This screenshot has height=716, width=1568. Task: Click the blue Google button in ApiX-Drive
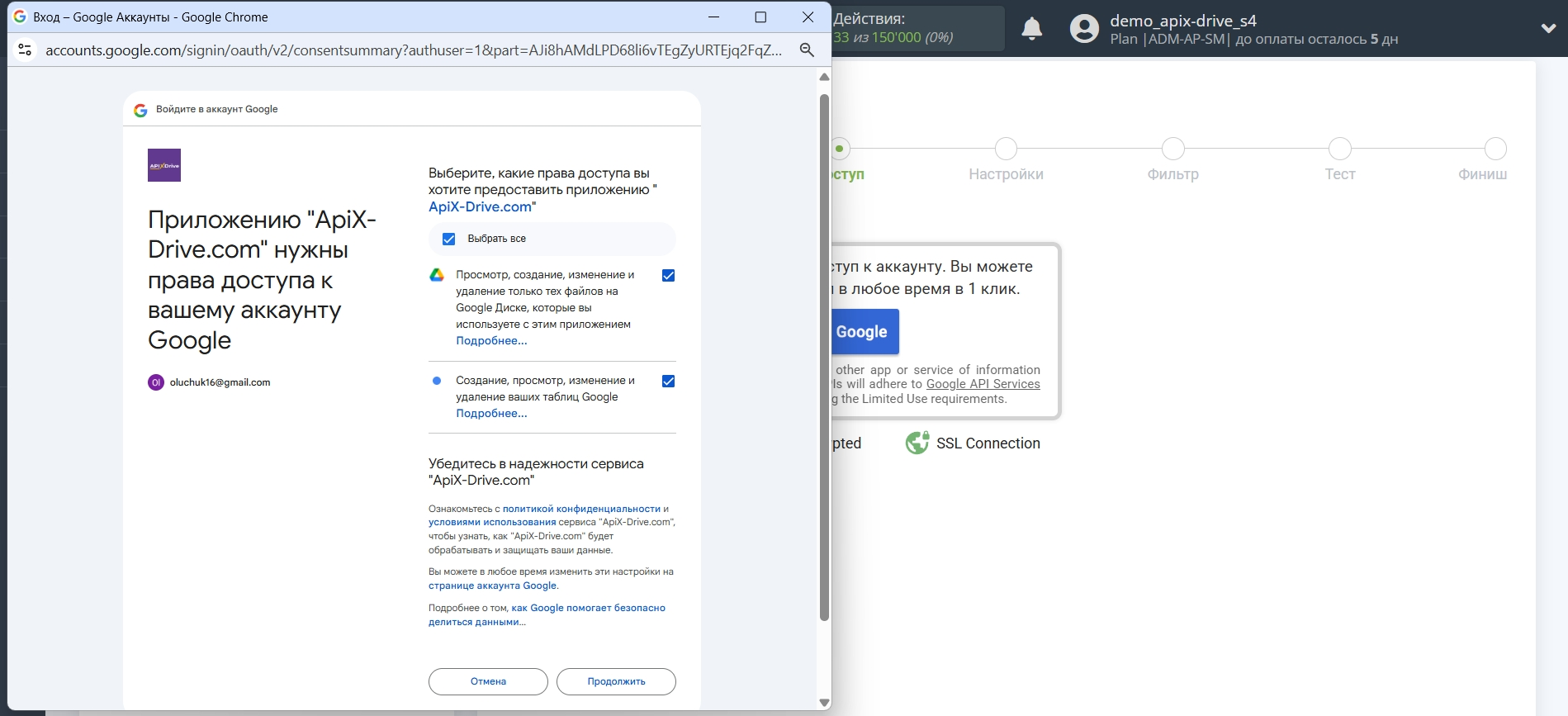865,332
